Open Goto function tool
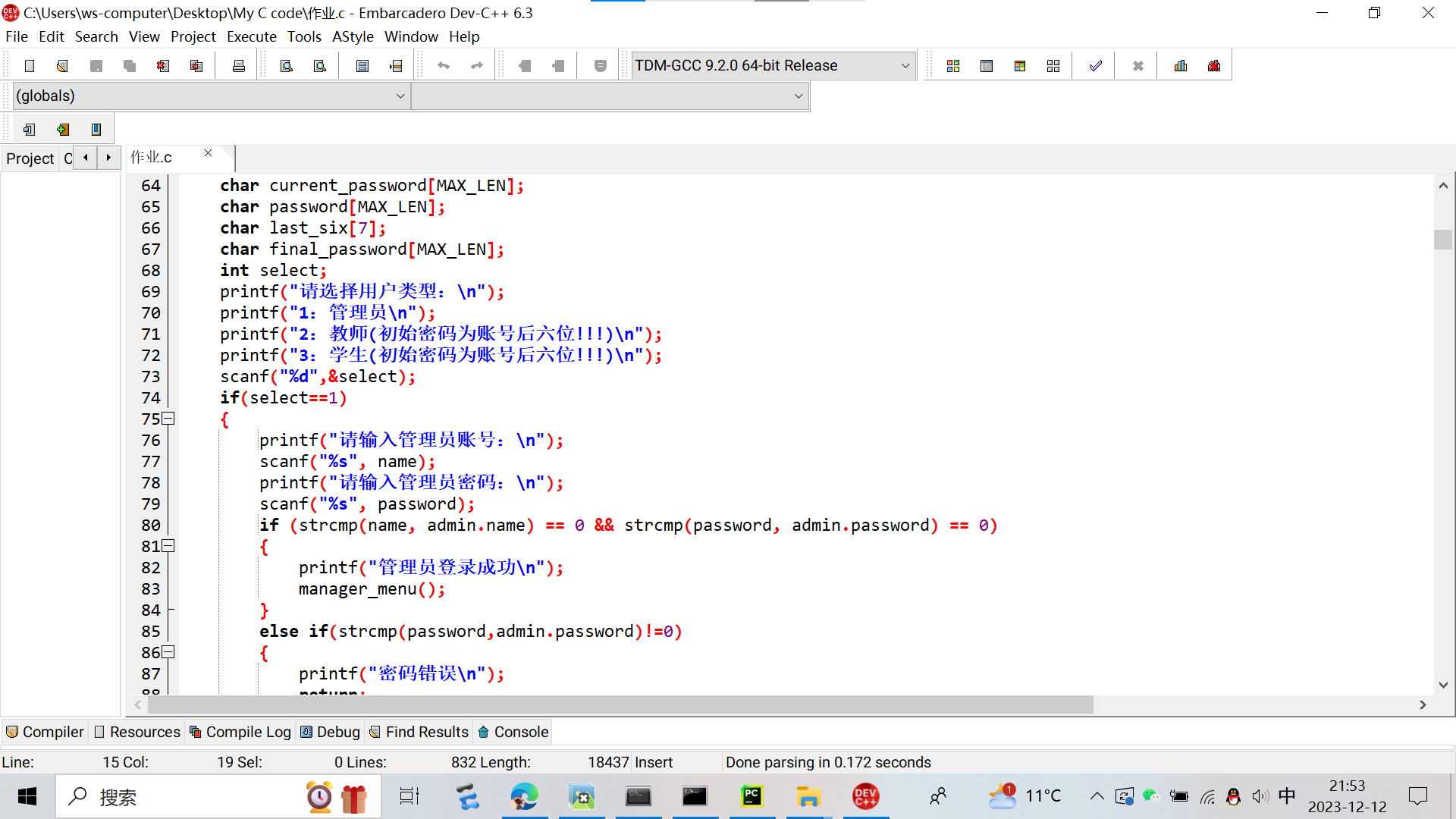The image size is (1456, 819). [x=362, y=66]
